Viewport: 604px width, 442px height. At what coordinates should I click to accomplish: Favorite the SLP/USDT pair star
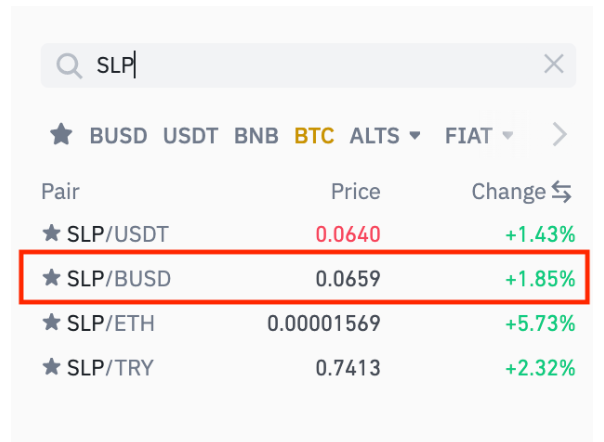pos(52,234)
